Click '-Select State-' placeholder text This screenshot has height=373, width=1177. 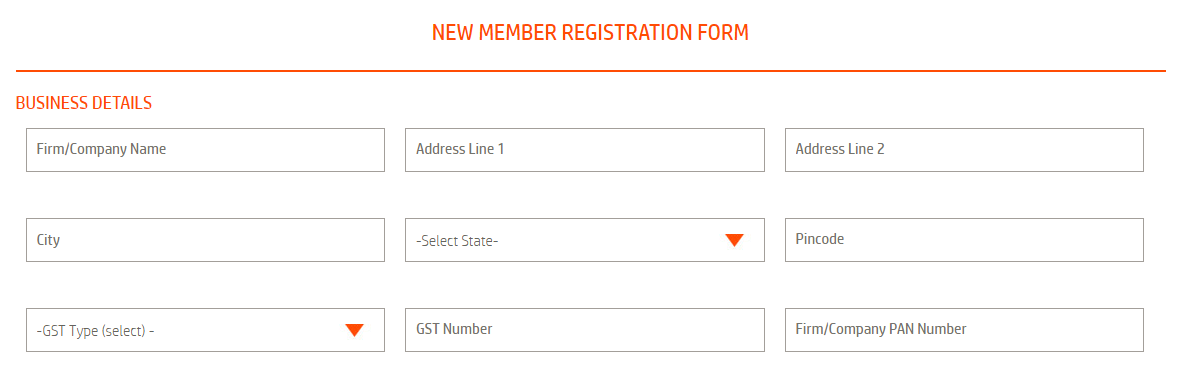point(457,241)
